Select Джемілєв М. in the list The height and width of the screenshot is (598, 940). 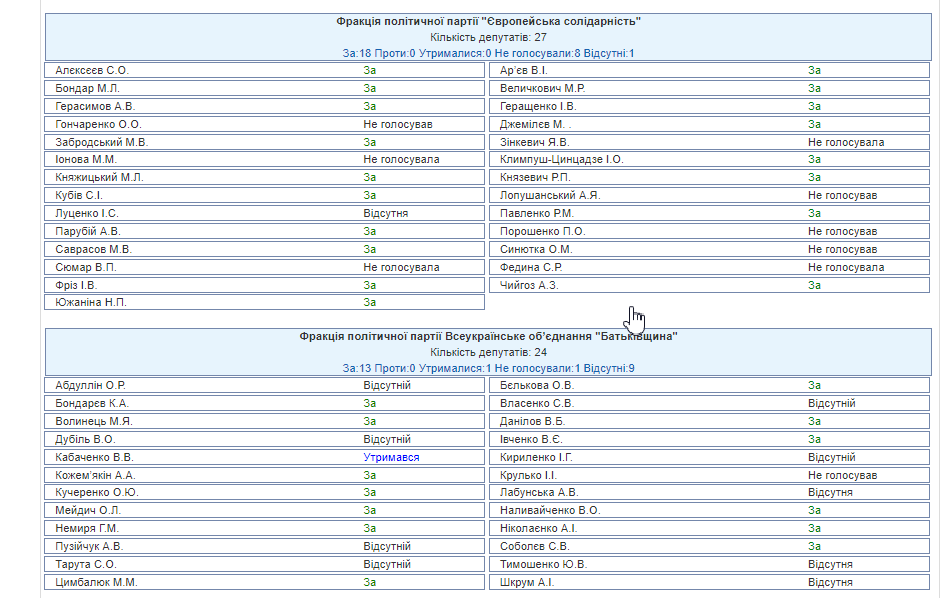532,124
